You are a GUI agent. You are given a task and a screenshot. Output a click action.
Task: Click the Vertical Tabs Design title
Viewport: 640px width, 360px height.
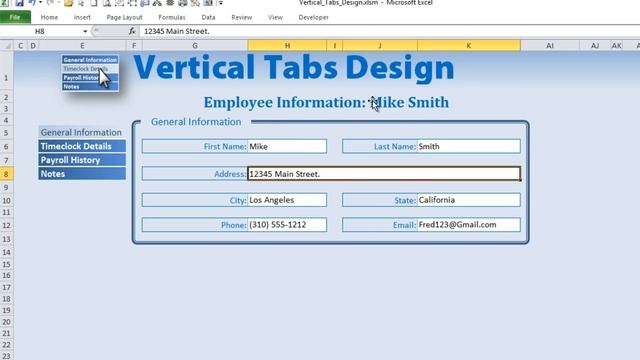tap(293, 67)
